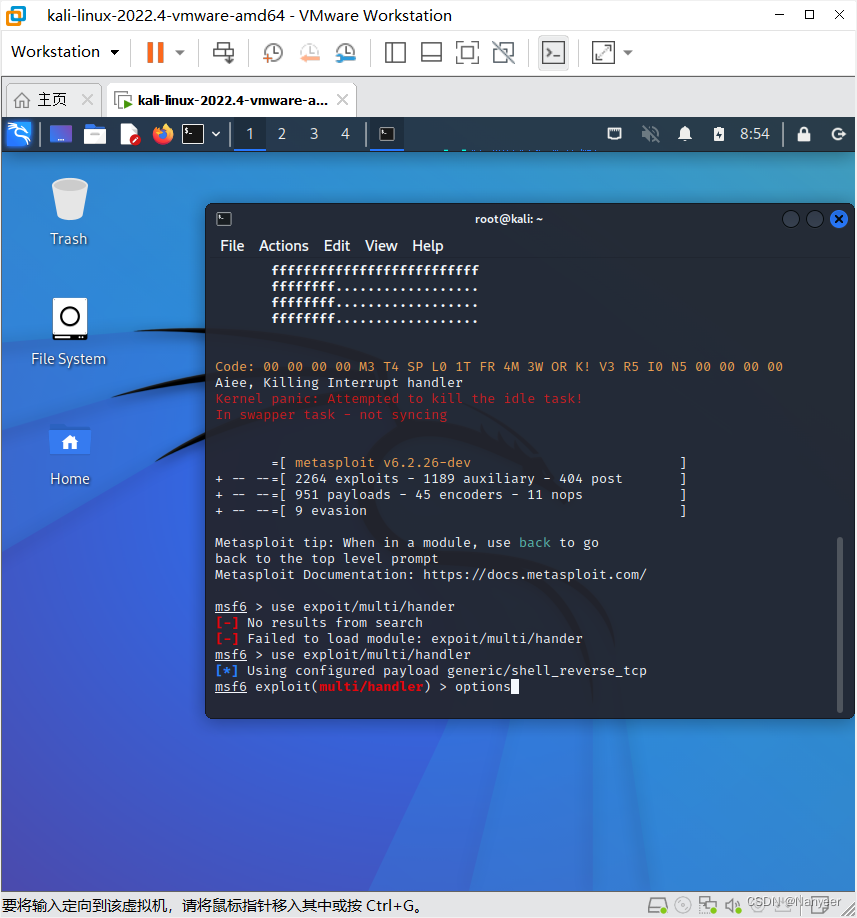Open the Workstation dropdown menu
The image size is (857, 918).
click(65, 52)
